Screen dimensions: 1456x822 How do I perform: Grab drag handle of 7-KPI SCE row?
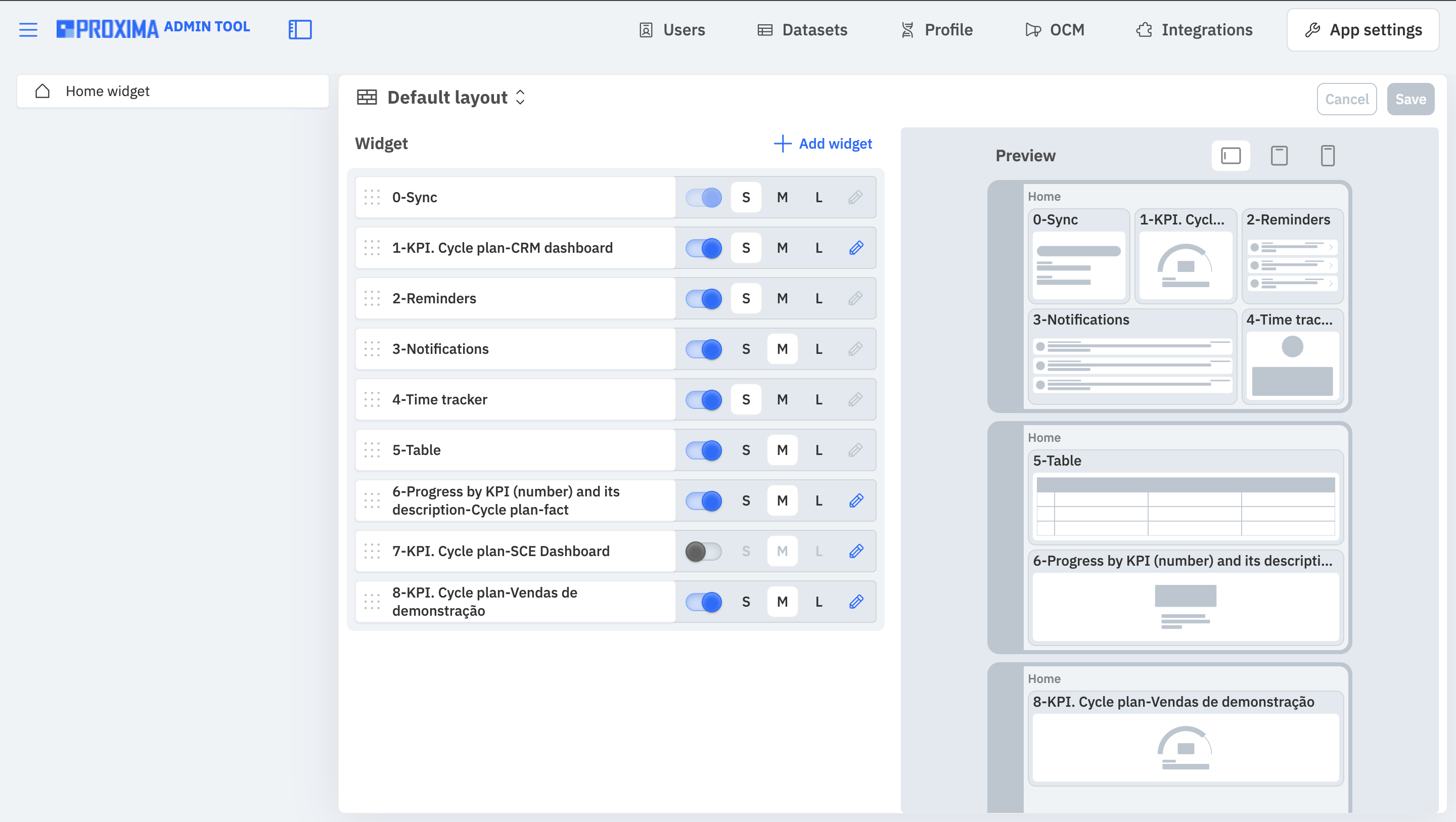[372, 551]
